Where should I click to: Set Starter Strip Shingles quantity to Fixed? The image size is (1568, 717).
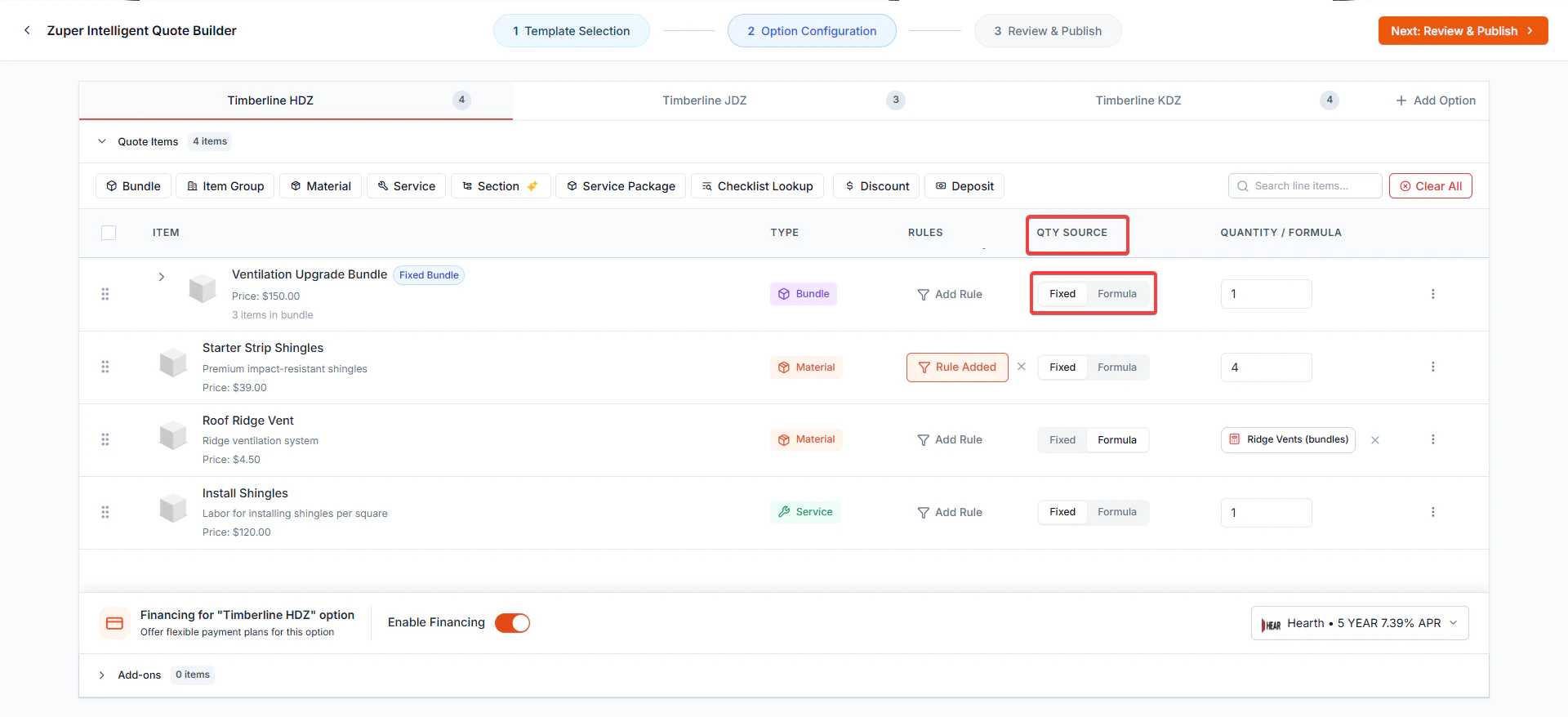[1062, 367]
